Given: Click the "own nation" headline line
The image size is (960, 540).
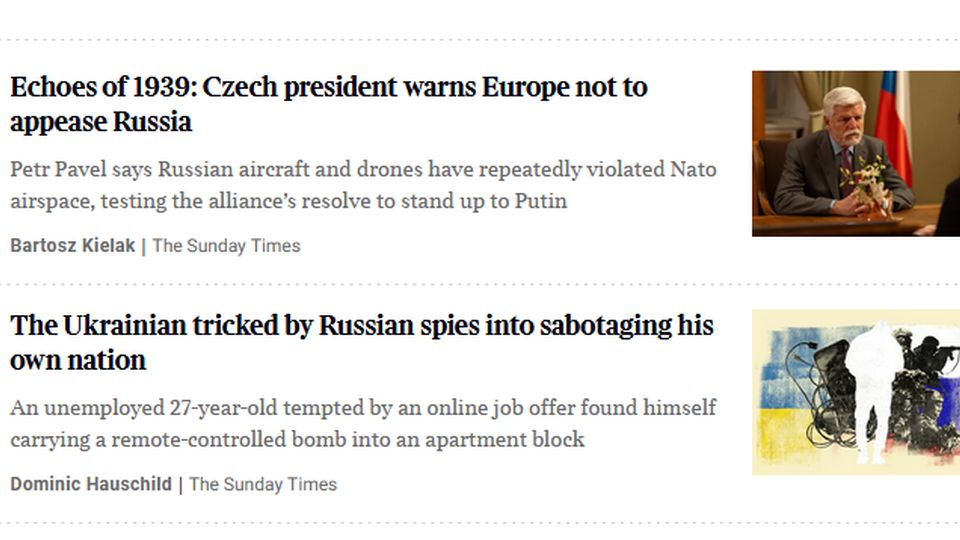Looking at the screenshot, I should tap(78, 361).
